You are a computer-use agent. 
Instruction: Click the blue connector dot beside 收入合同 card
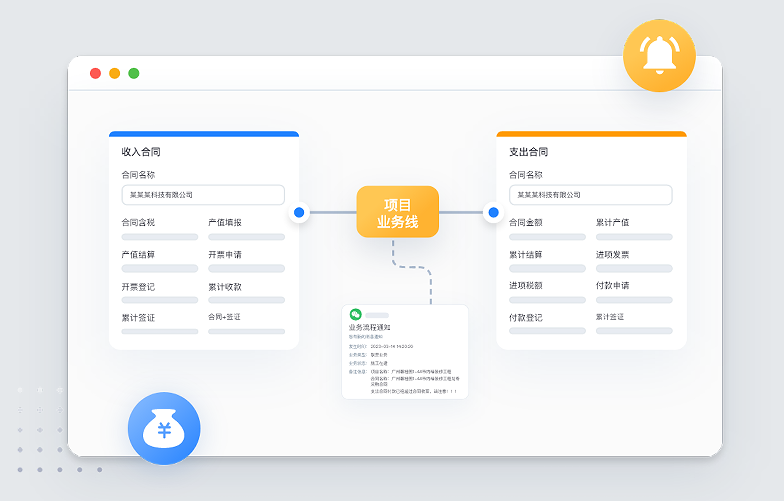tap(299, 212)
